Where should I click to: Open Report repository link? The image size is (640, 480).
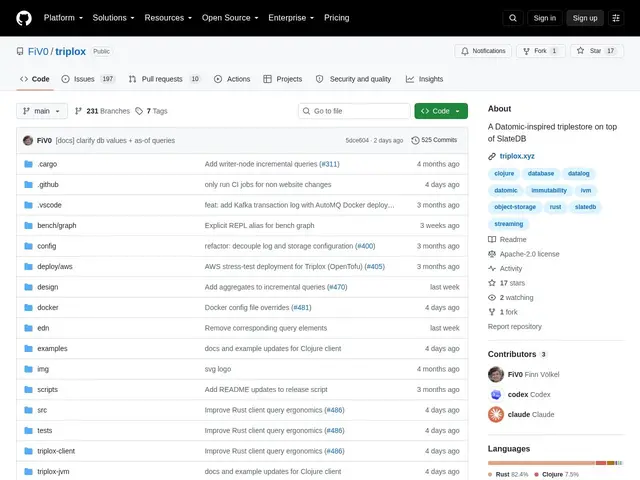(x=515, y=327)
